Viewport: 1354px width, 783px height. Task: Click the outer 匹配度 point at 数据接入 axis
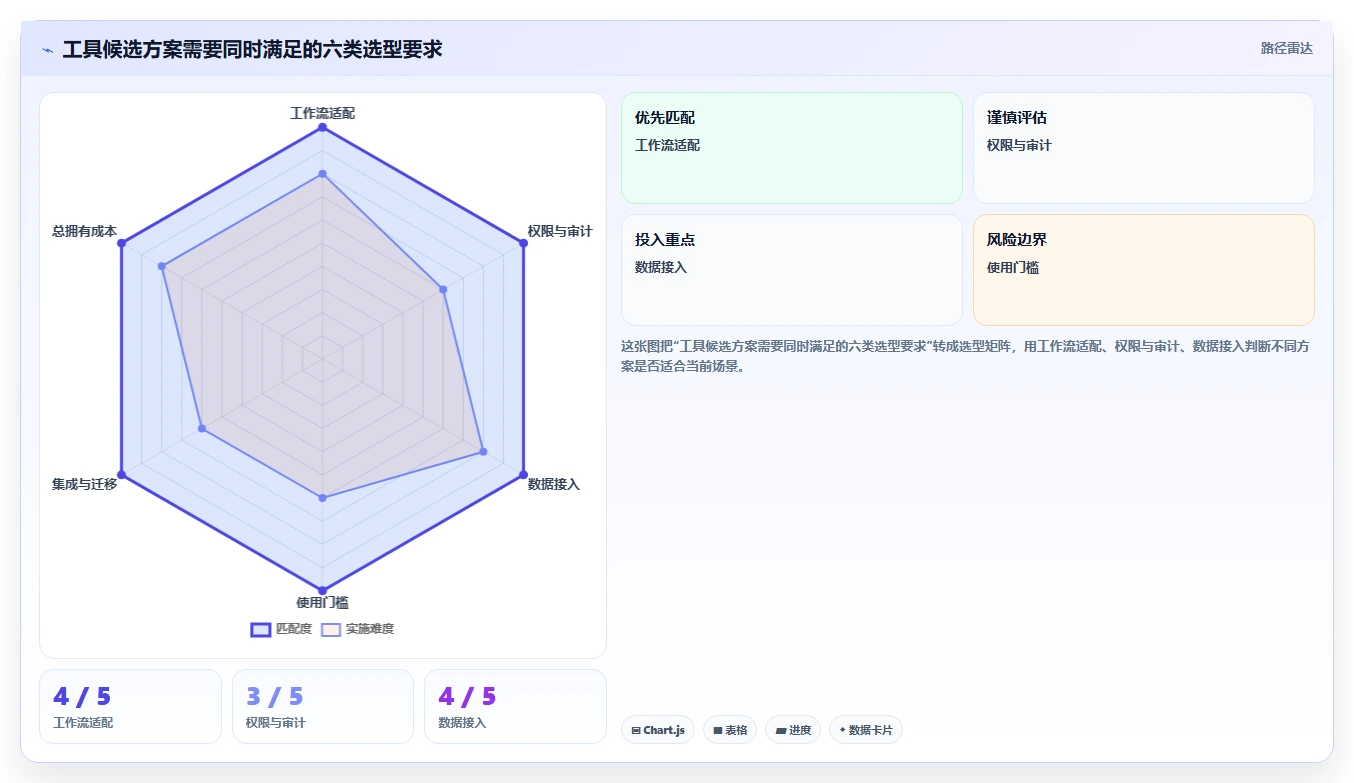pos(523,474)
